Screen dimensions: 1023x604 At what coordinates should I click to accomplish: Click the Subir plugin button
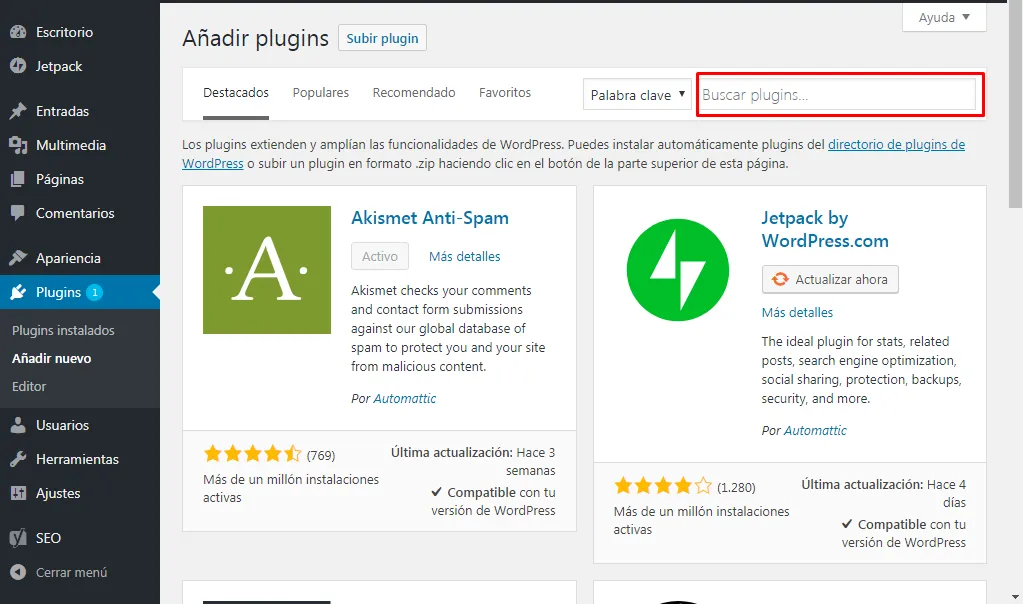[382, 38]
